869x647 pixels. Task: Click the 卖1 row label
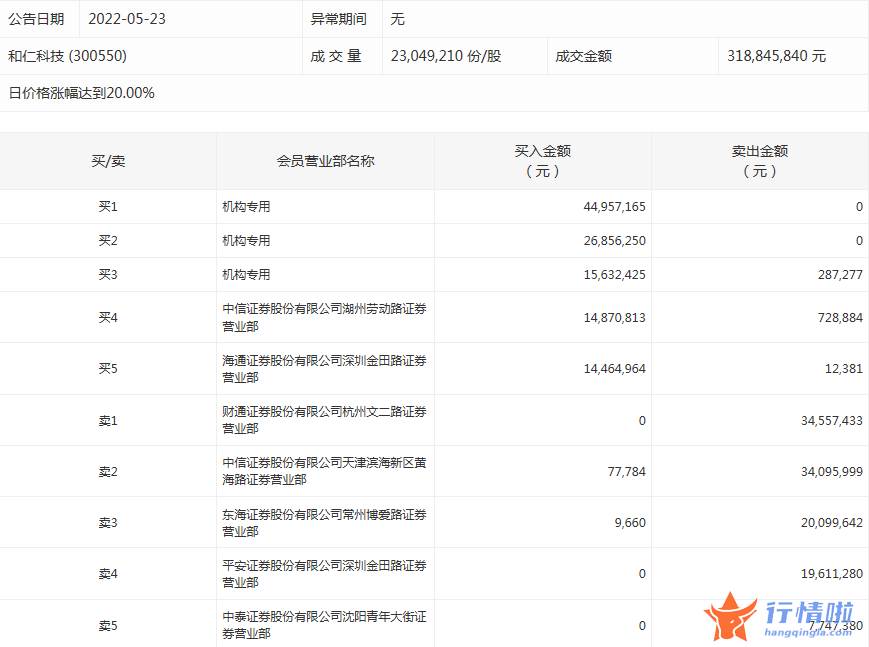click(x=108, y=421)
